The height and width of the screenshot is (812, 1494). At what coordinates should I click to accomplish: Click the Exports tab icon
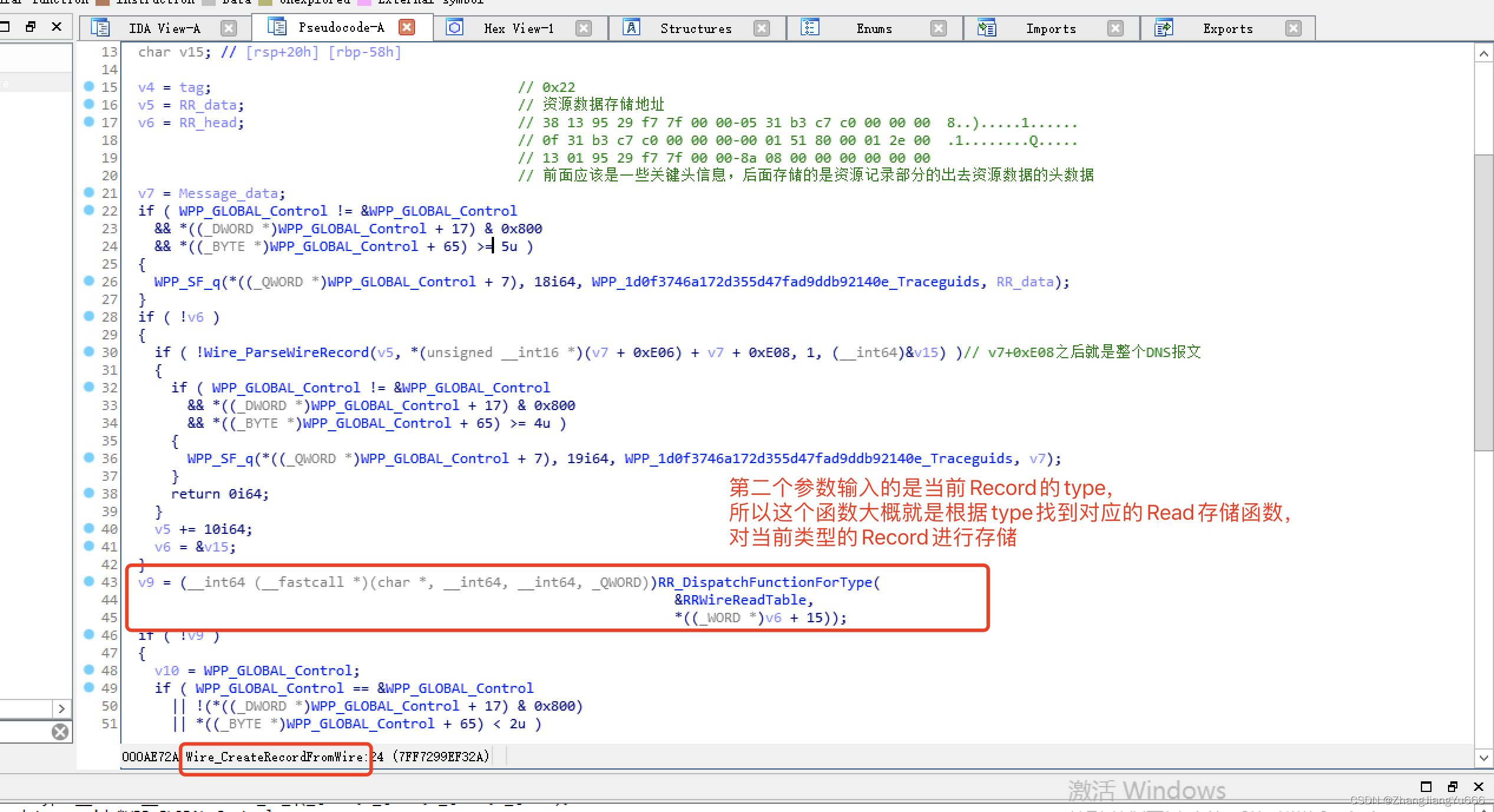tap(1164, 28)
